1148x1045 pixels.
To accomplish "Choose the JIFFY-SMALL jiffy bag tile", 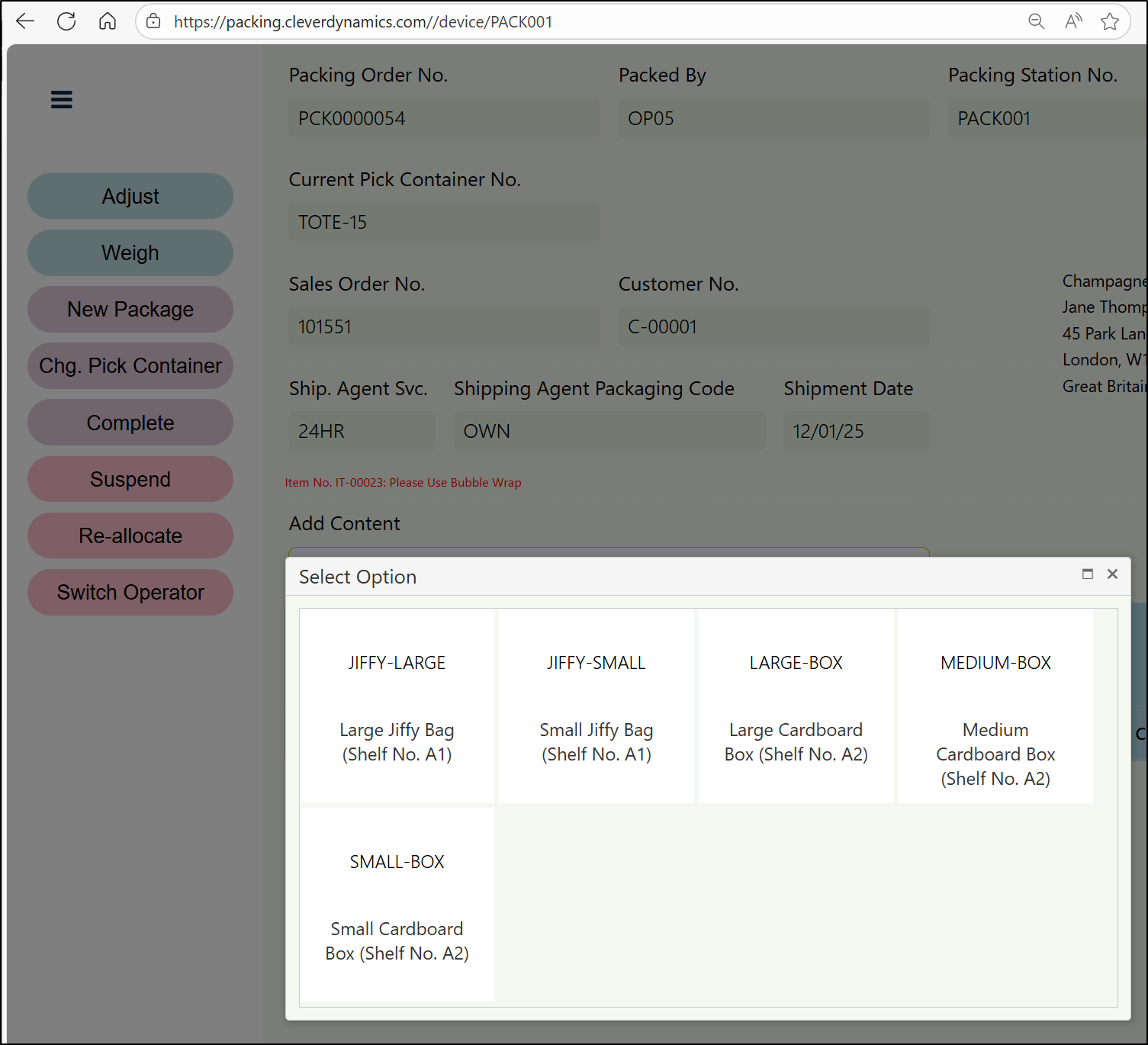I will (597, 706).
